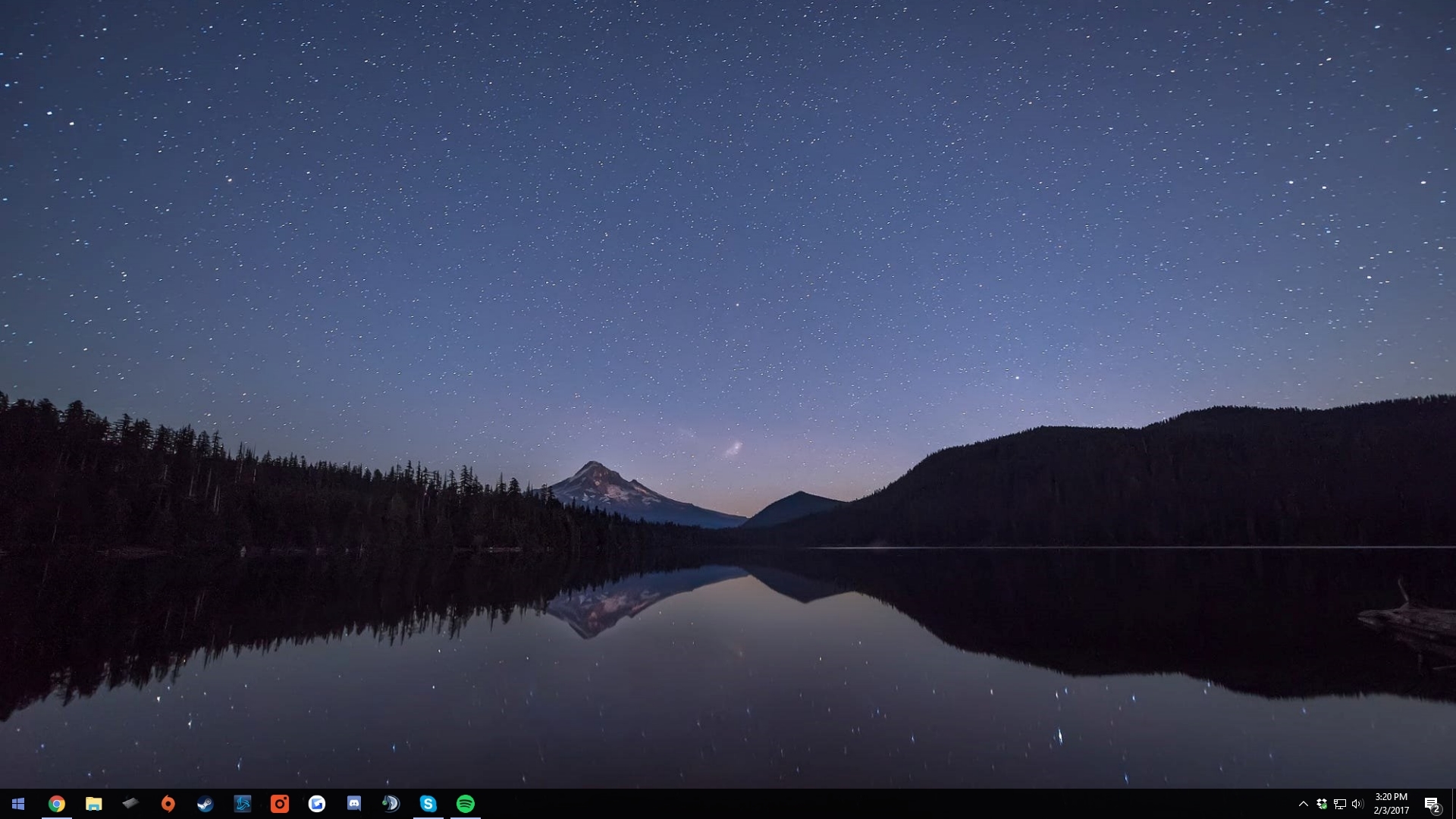The height and width of the screenshot is (819, 1456).
Task: Open TeamSpeak from the taskbar
Action: tap(391, 804)
